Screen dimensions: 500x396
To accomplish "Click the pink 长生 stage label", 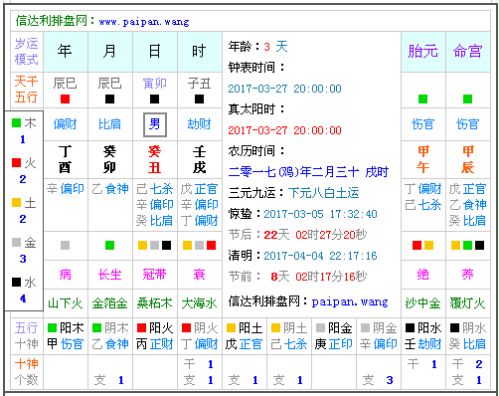I will tap(110, 275).
